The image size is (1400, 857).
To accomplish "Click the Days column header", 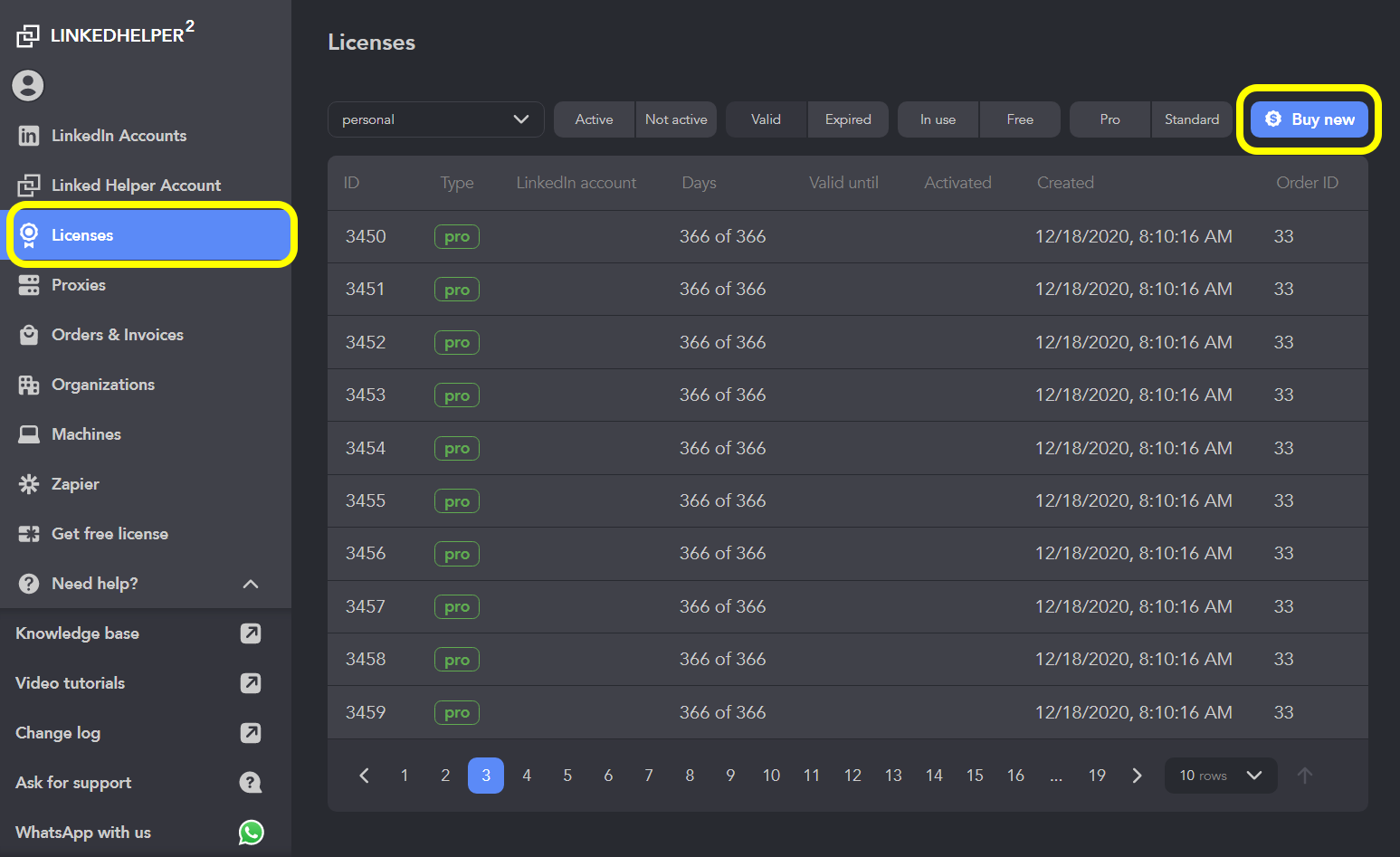I will [699, 183].
